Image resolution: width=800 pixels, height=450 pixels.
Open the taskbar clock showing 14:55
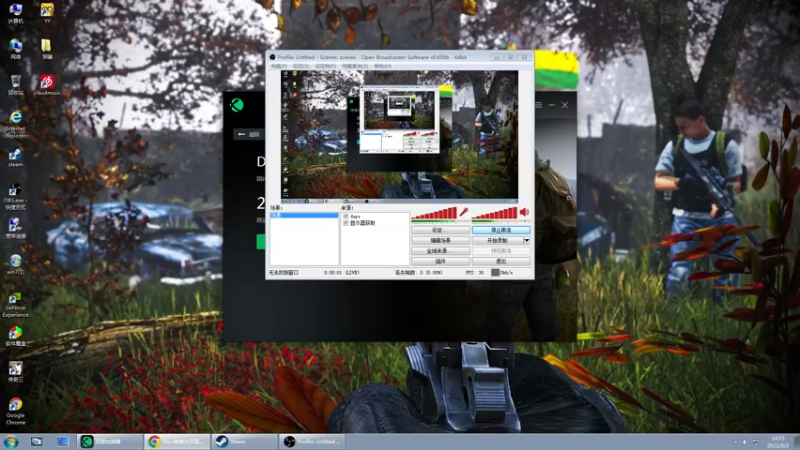(x=778, y=442)
